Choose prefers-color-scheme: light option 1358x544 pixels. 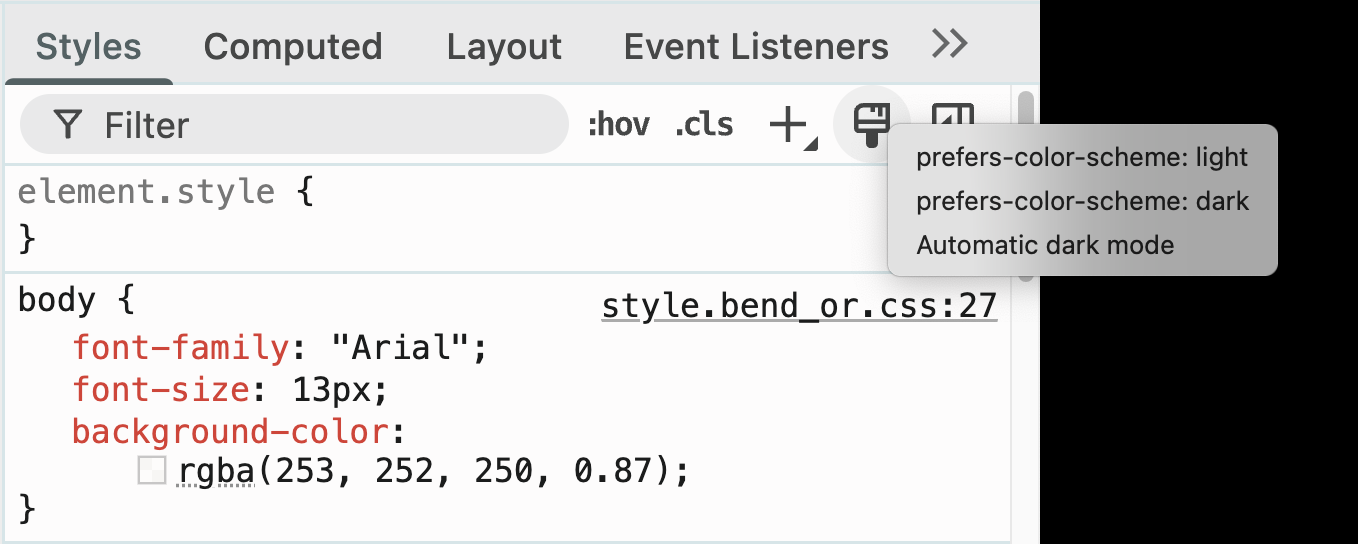(1082, 157)
